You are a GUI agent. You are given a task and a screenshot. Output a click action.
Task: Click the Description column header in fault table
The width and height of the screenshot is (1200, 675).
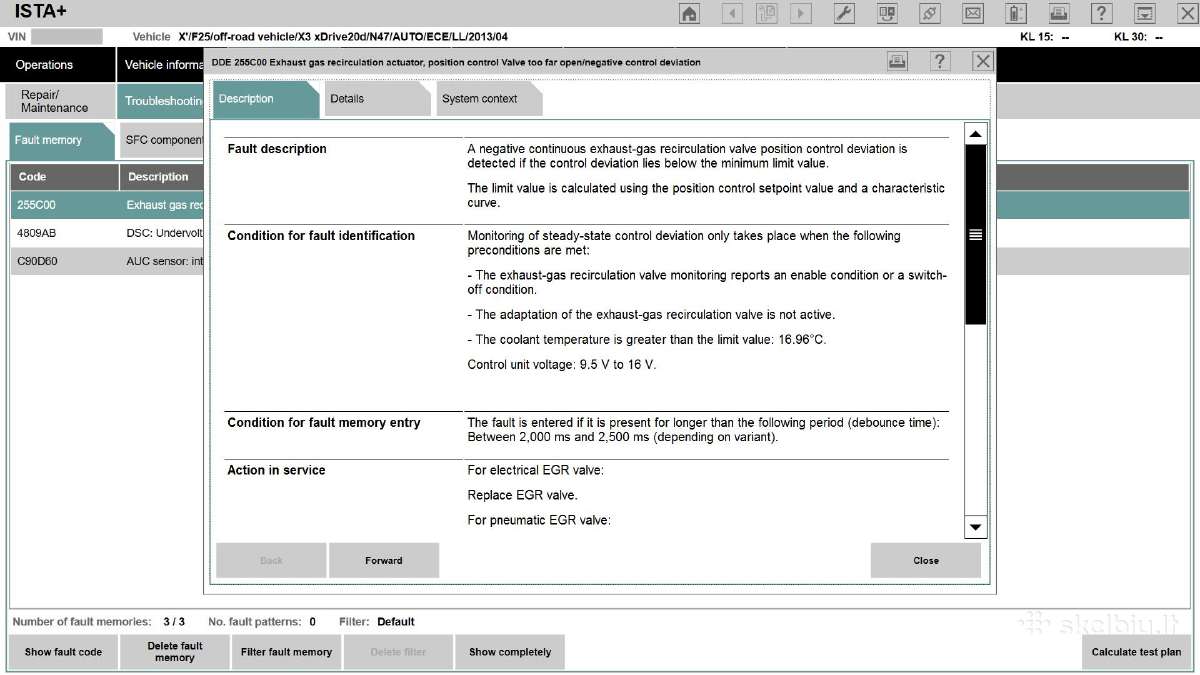(x=161, y=177)
